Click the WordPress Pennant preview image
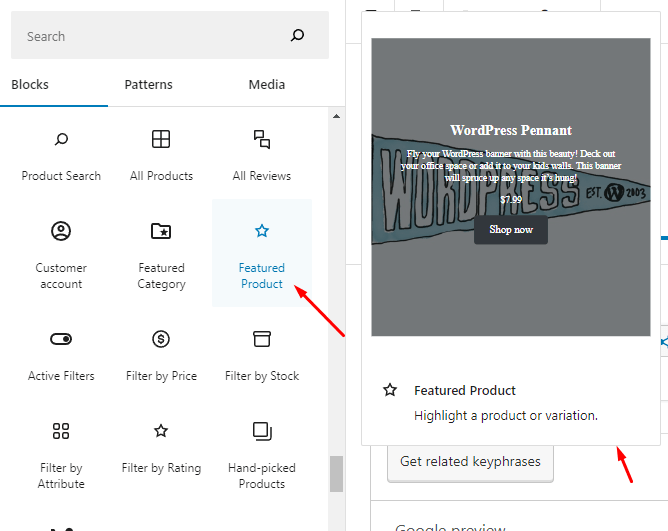 [511, 187]
